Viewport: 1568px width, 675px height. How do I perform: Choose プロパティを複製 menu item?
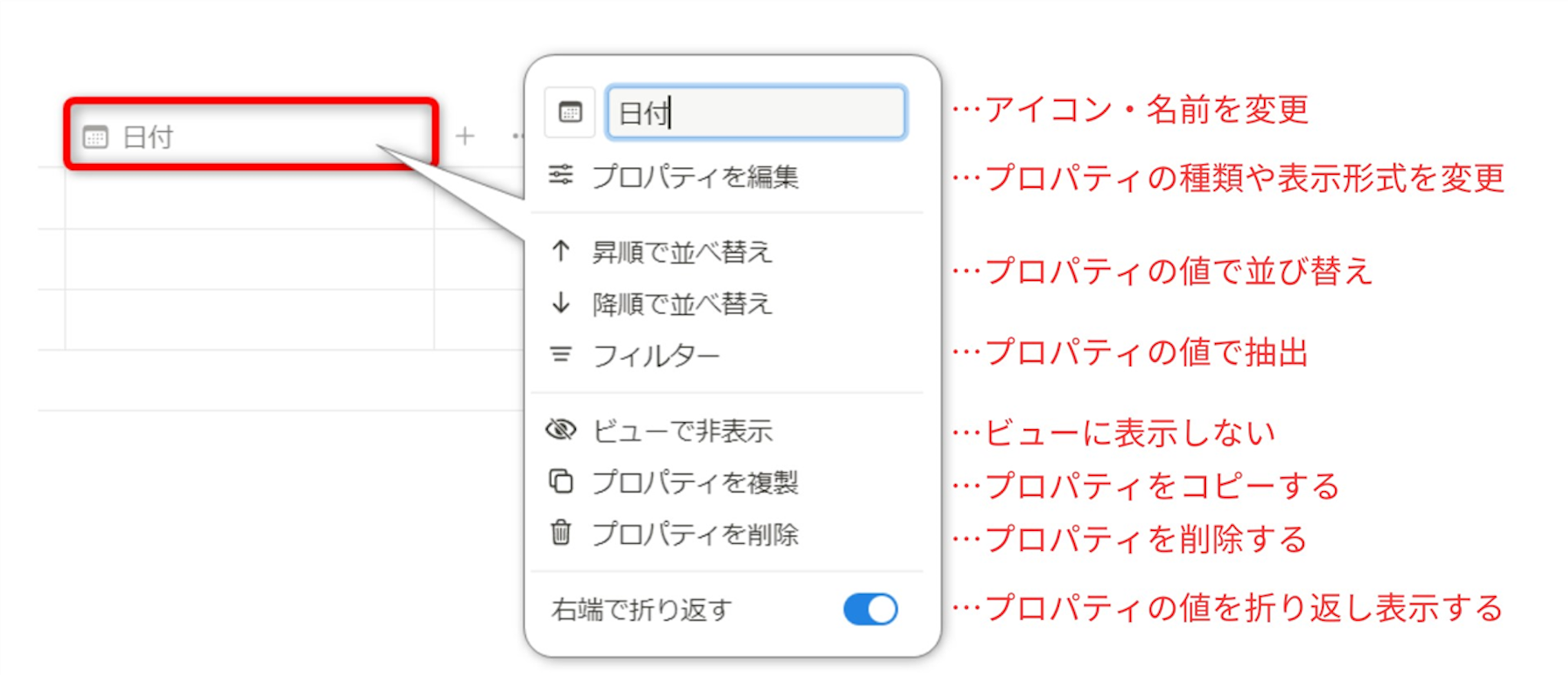click(x=695, y=483)
